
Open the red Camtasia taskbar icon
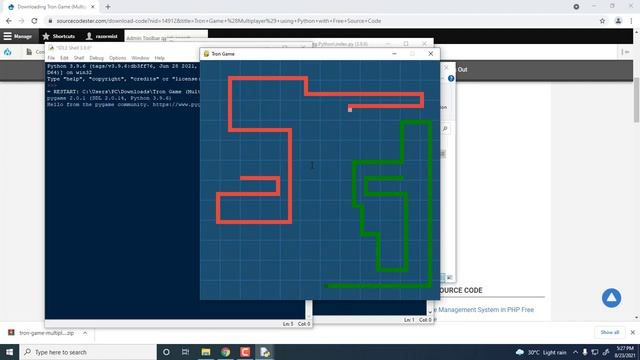245,352
